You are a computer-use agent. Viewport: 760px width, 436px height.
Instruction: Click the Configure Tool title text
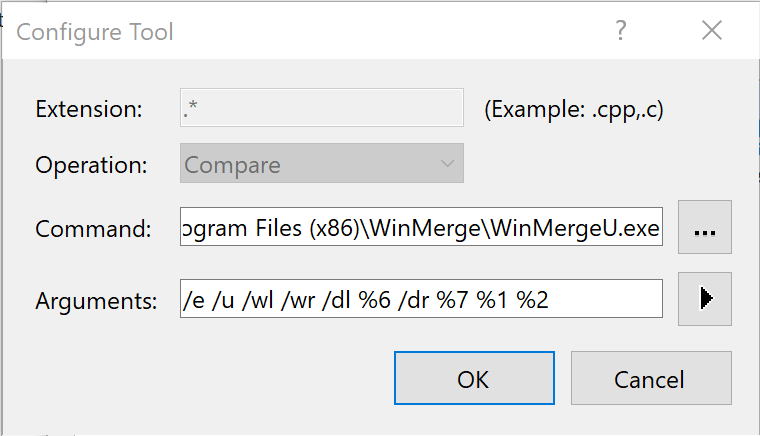pos(95,32)
